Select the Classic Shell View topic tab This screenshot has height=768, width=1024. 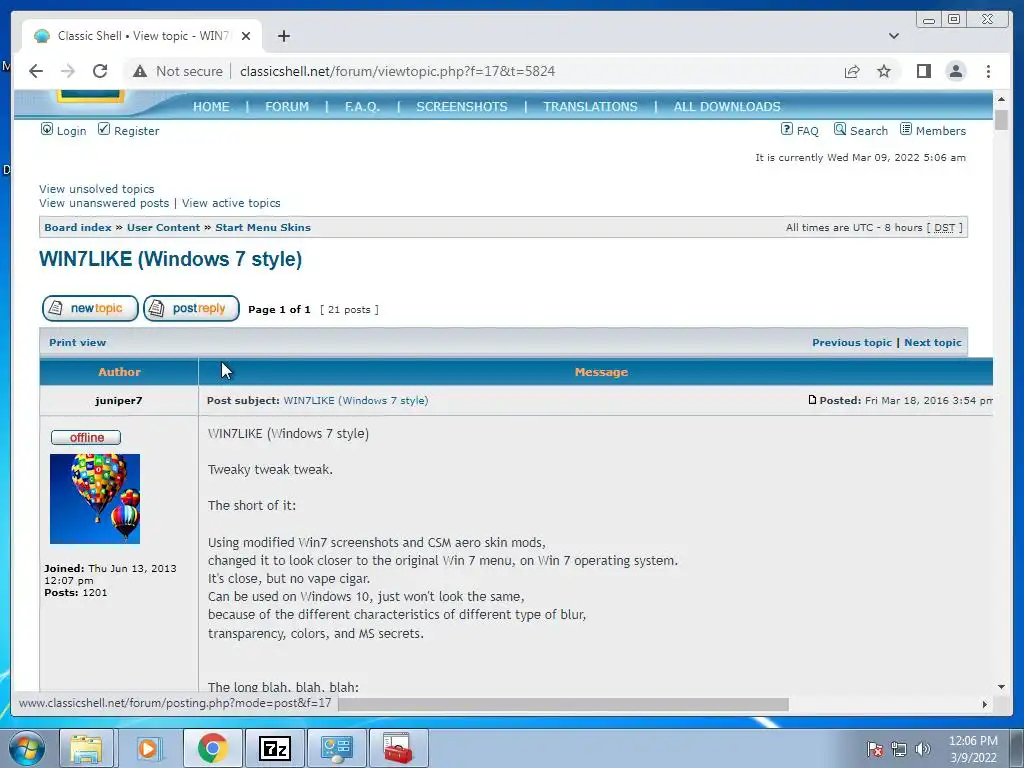tap(142, 36)
